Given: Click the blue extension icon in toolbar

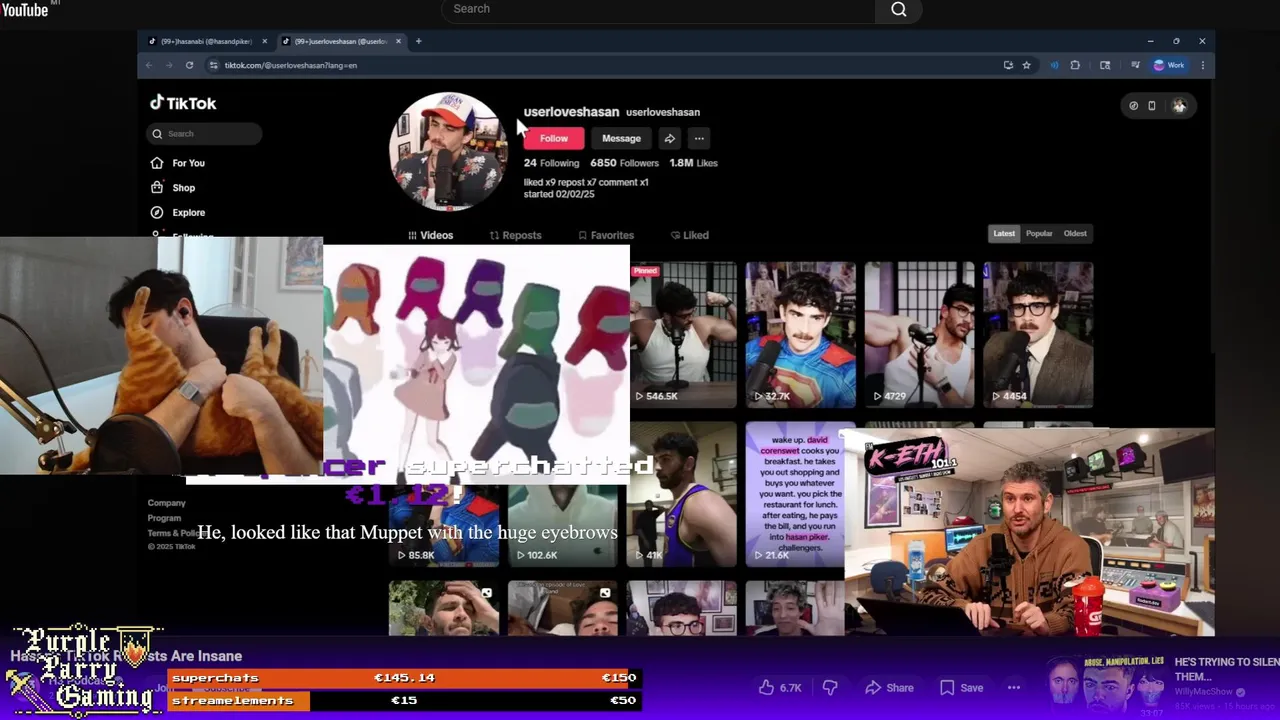Looking at the screenshot, I should pos(1054,65).
